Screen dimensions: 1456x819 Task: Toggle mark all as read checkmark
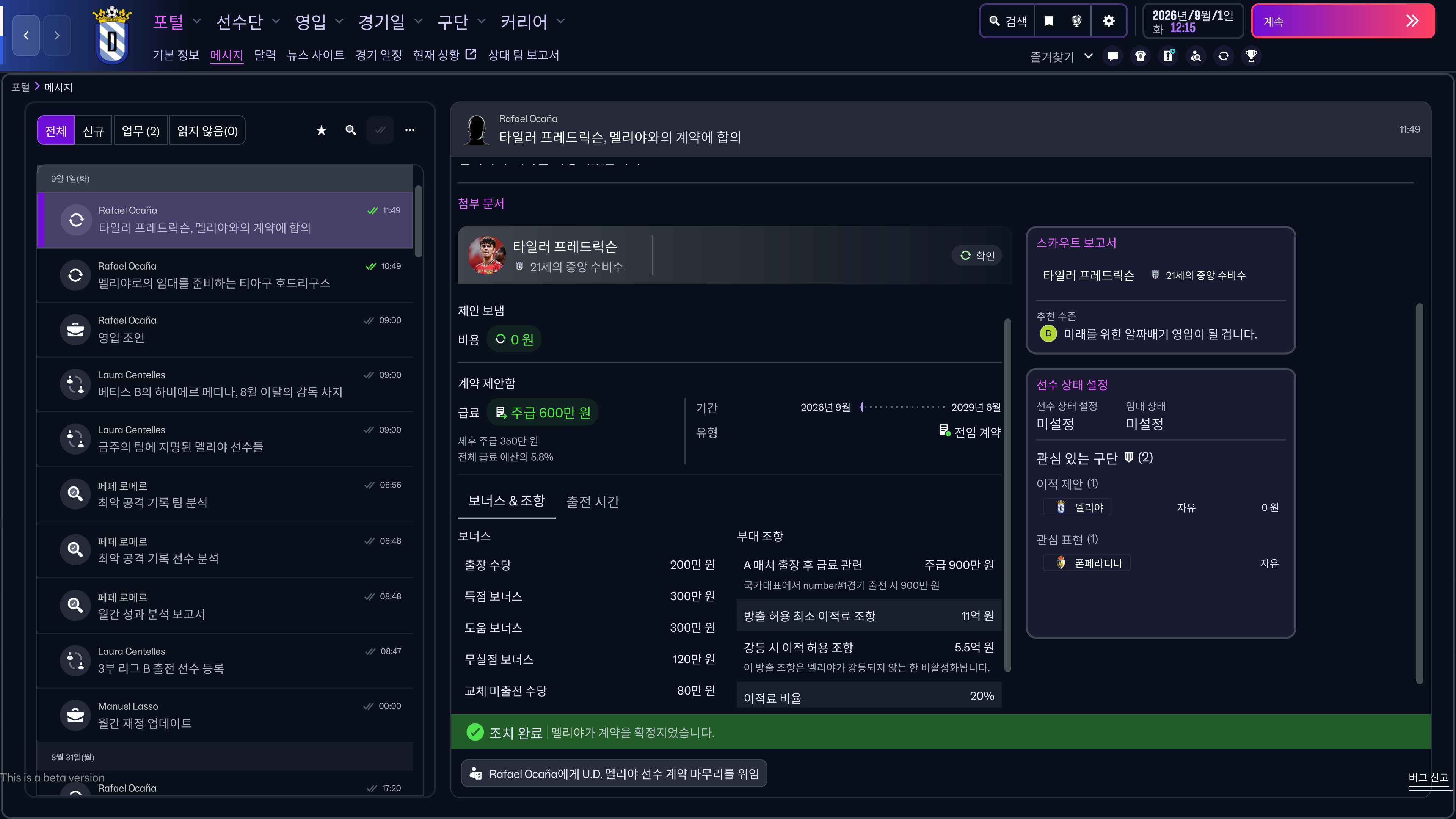(x=380, y=130)
